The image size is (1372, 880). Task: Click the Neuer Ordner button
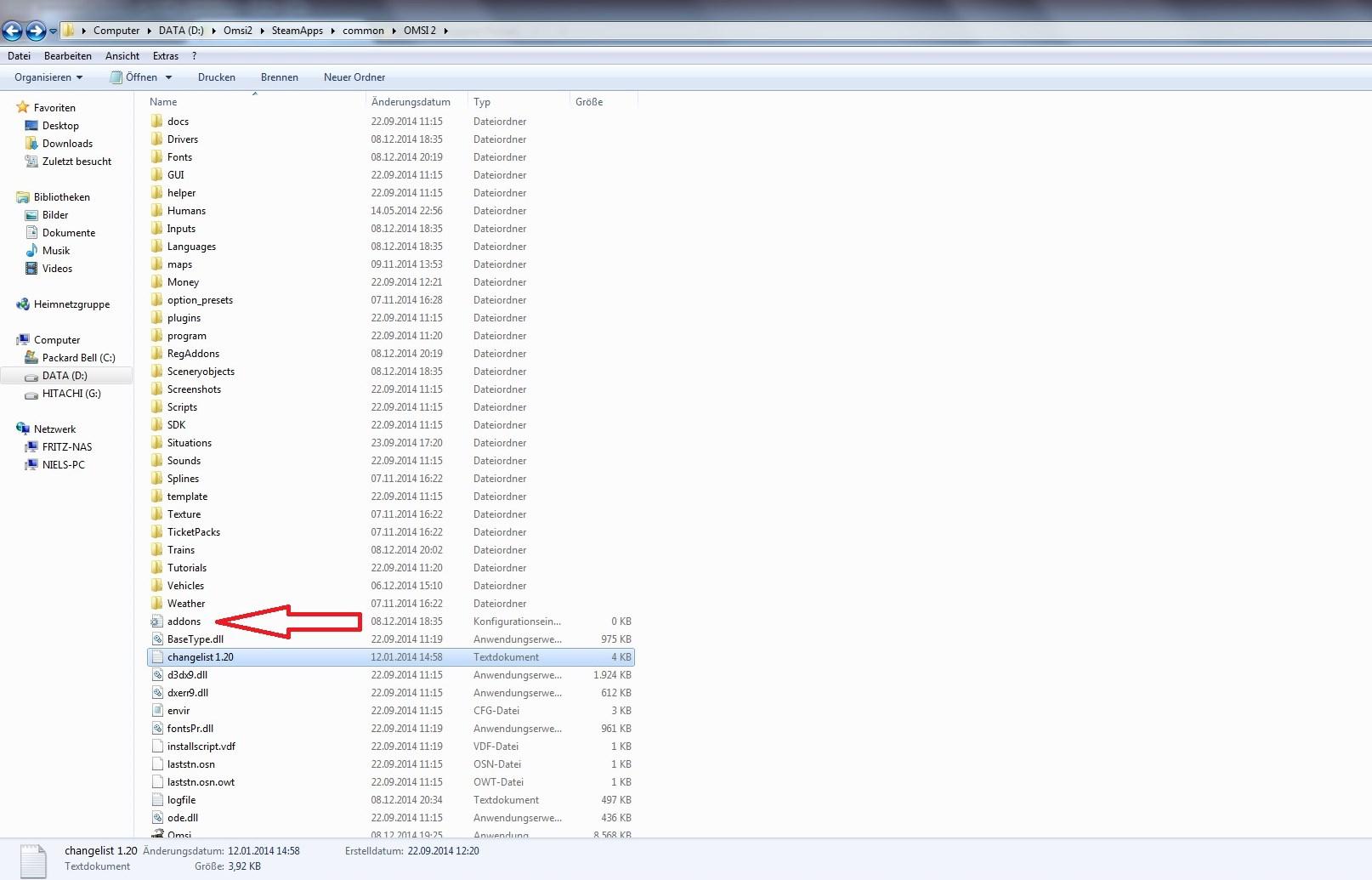(354, 77)
